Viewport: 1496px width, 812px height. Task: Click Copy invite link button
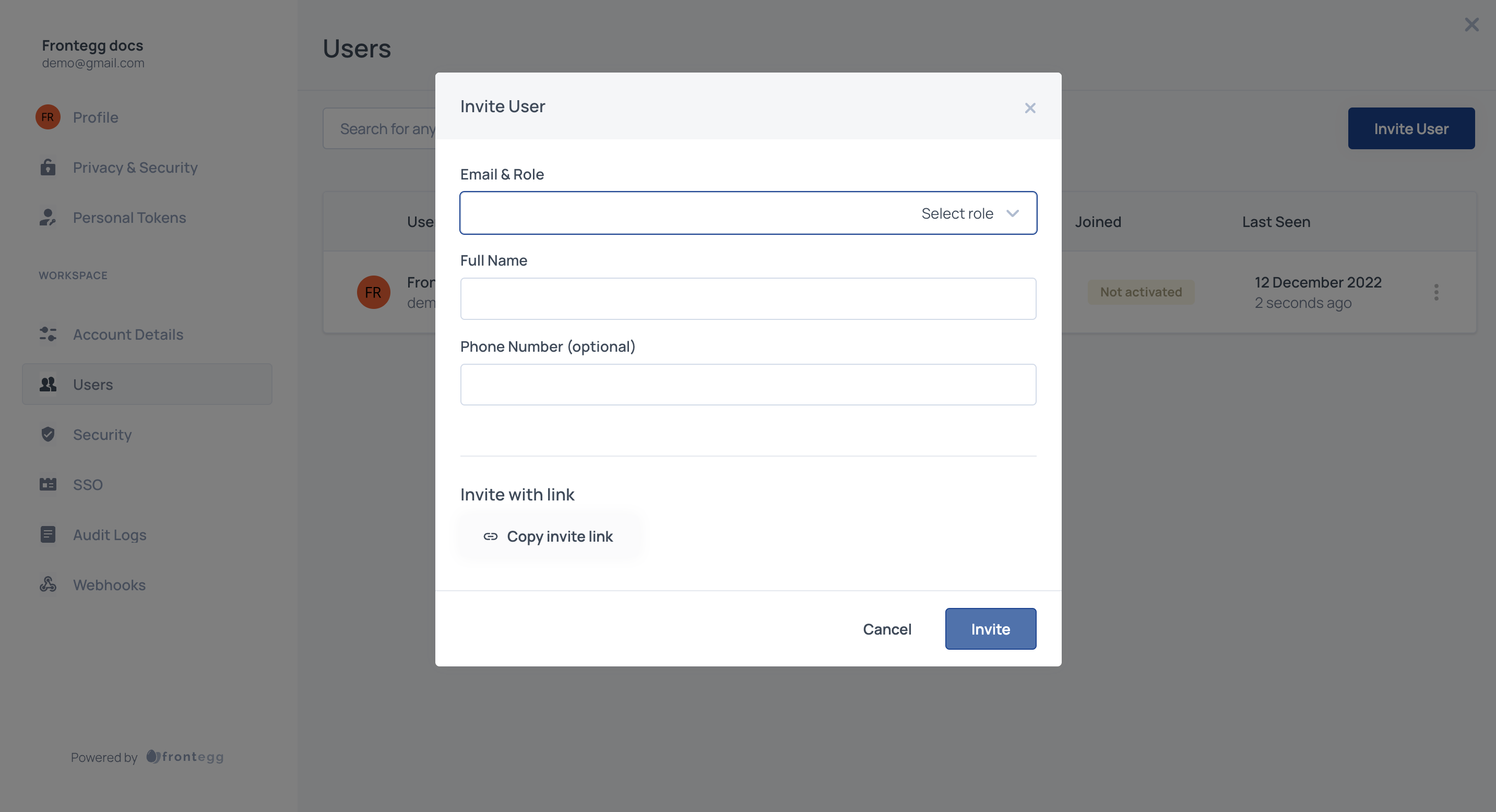(x=549, y=536)
